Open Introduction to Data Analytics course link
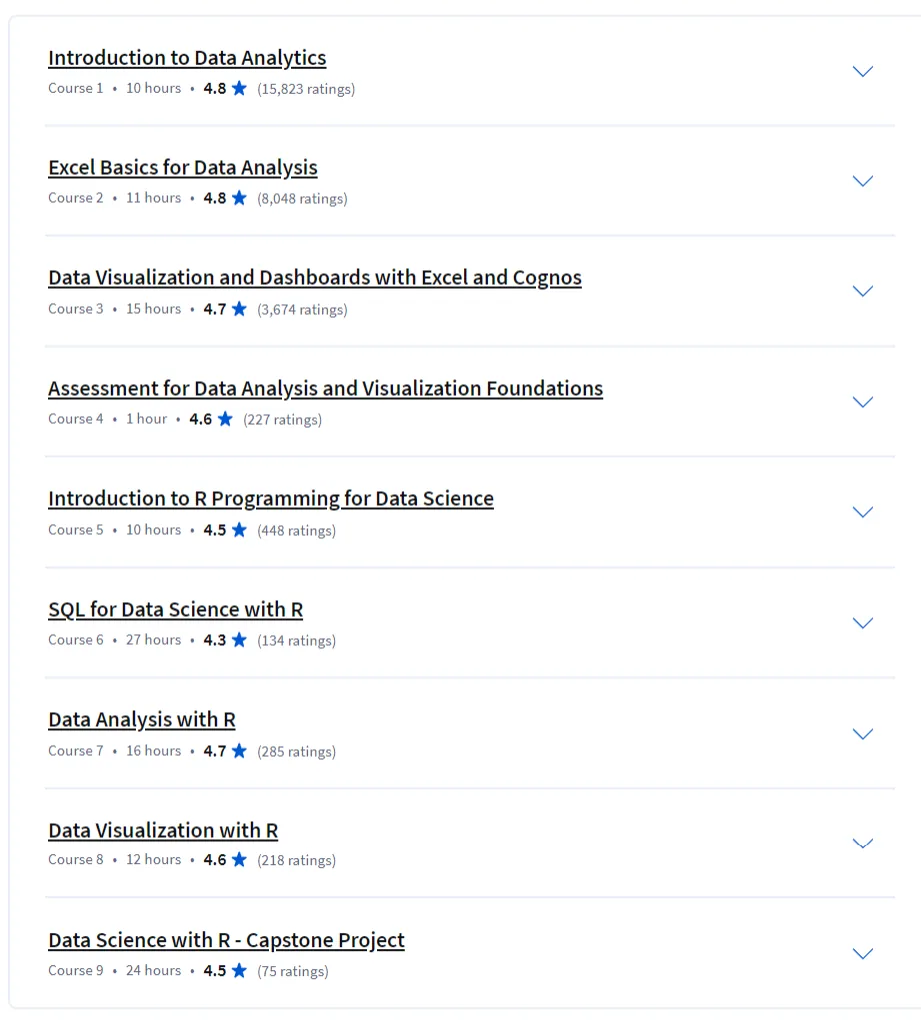Viewport: 921px width, 1021px height. coord(187,58)
